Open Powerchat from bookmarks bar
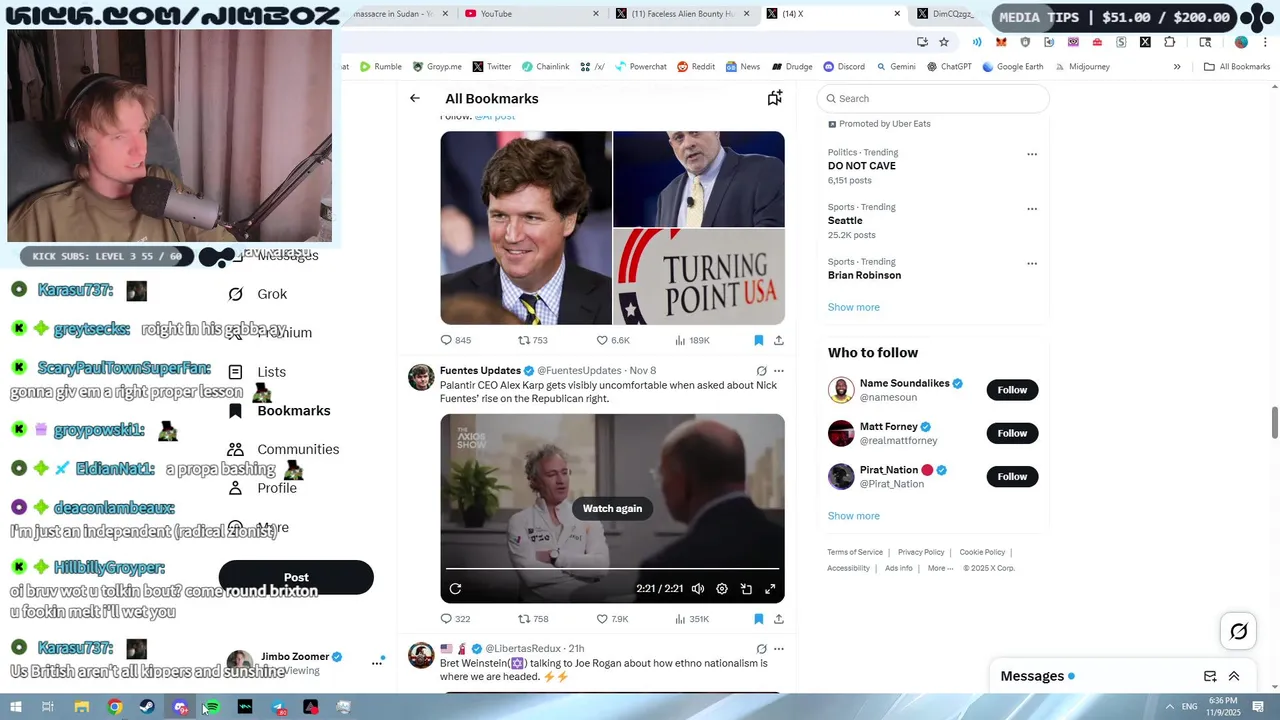The image size is (1280, 720). point(640,67)
